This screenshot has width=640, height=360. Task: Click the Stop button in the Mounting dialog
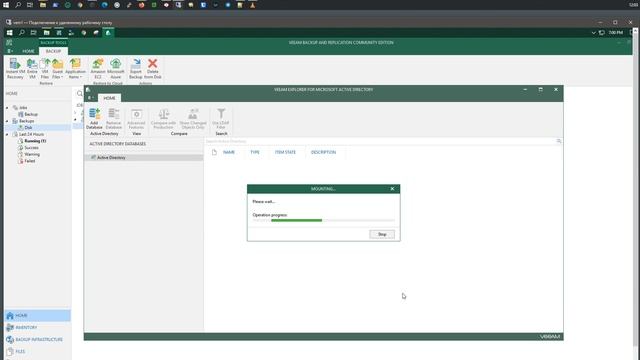(x=382, y=234)
